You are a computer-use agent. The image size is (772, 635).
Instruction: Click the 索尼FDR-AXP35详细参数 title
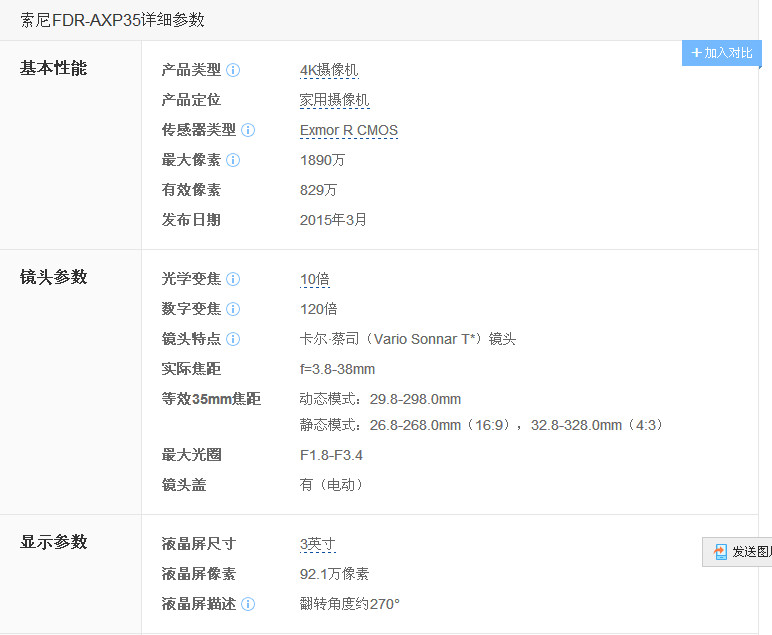(x=112, y=20)
